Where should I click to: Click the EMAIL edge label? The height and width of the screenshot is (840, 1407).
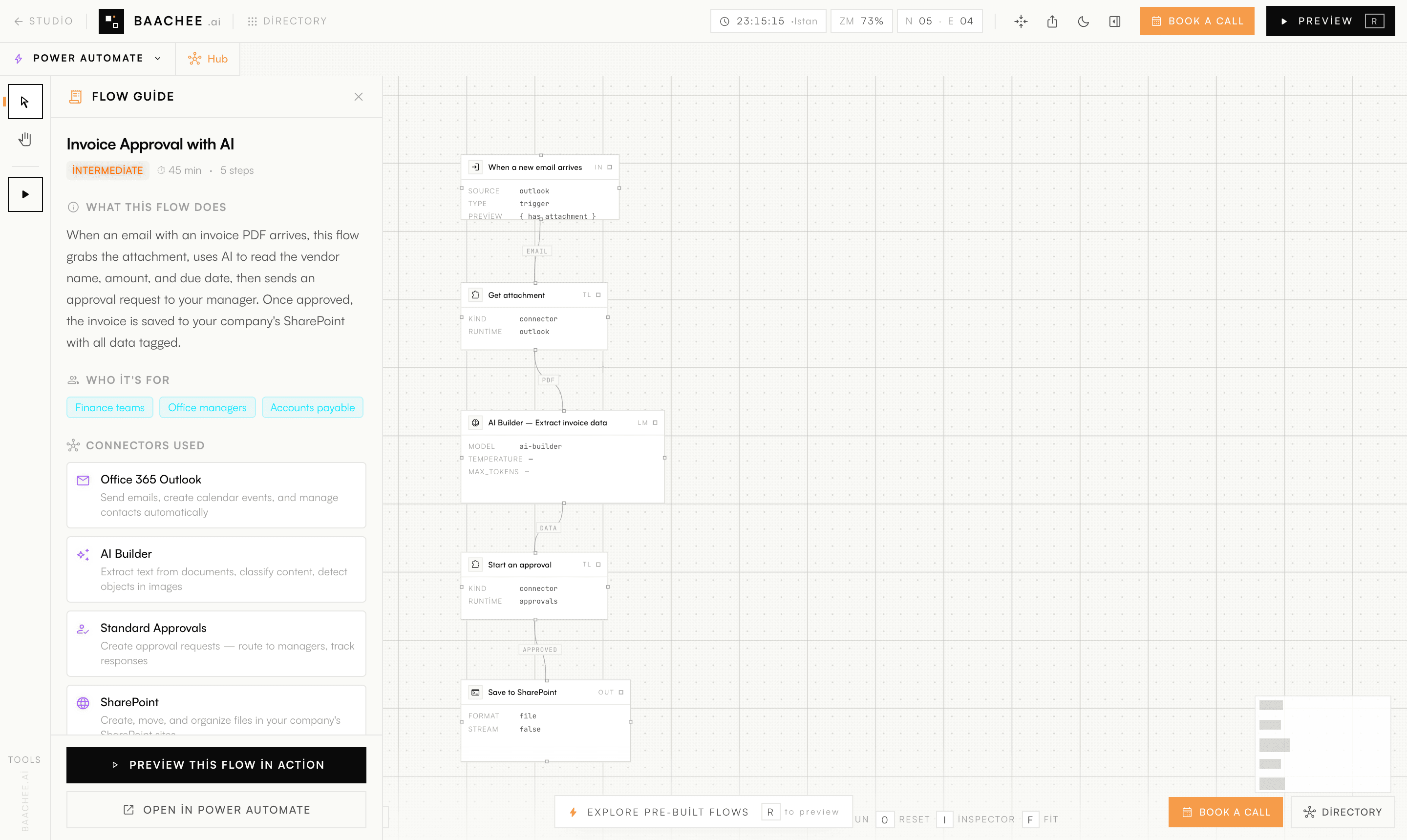click(x=537, y=252)
